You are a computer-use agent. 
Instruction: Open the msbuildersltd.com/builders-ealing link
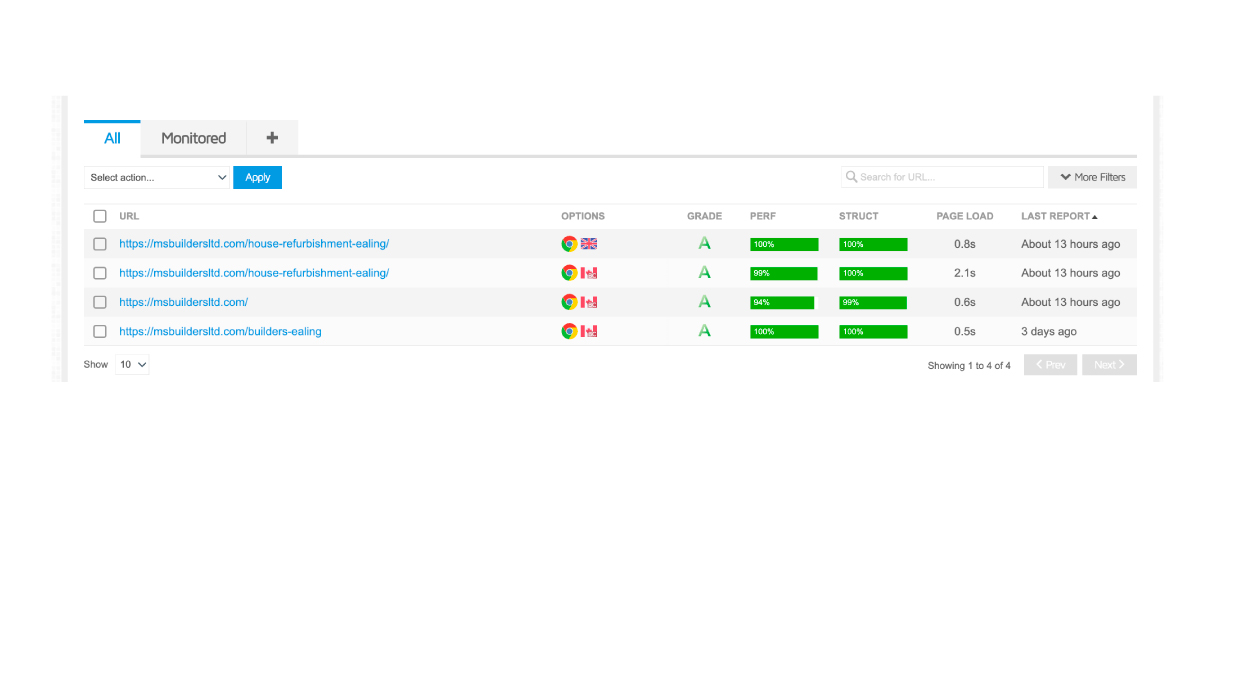click(220, 331)
